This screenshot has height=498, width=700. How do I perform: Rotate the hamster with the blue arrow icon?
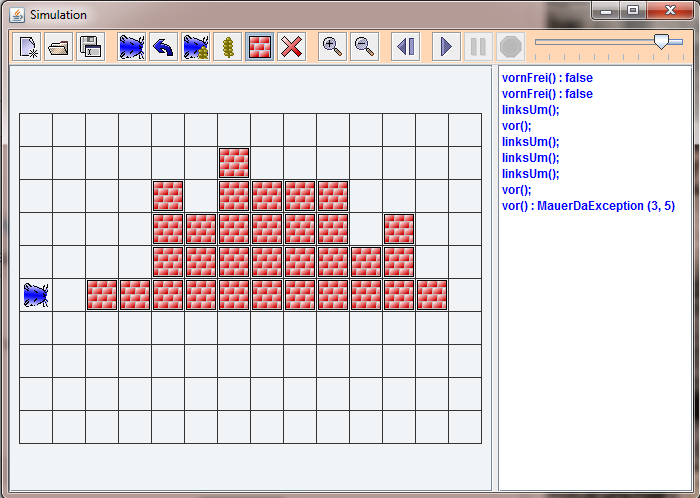(x=163, y=46)
